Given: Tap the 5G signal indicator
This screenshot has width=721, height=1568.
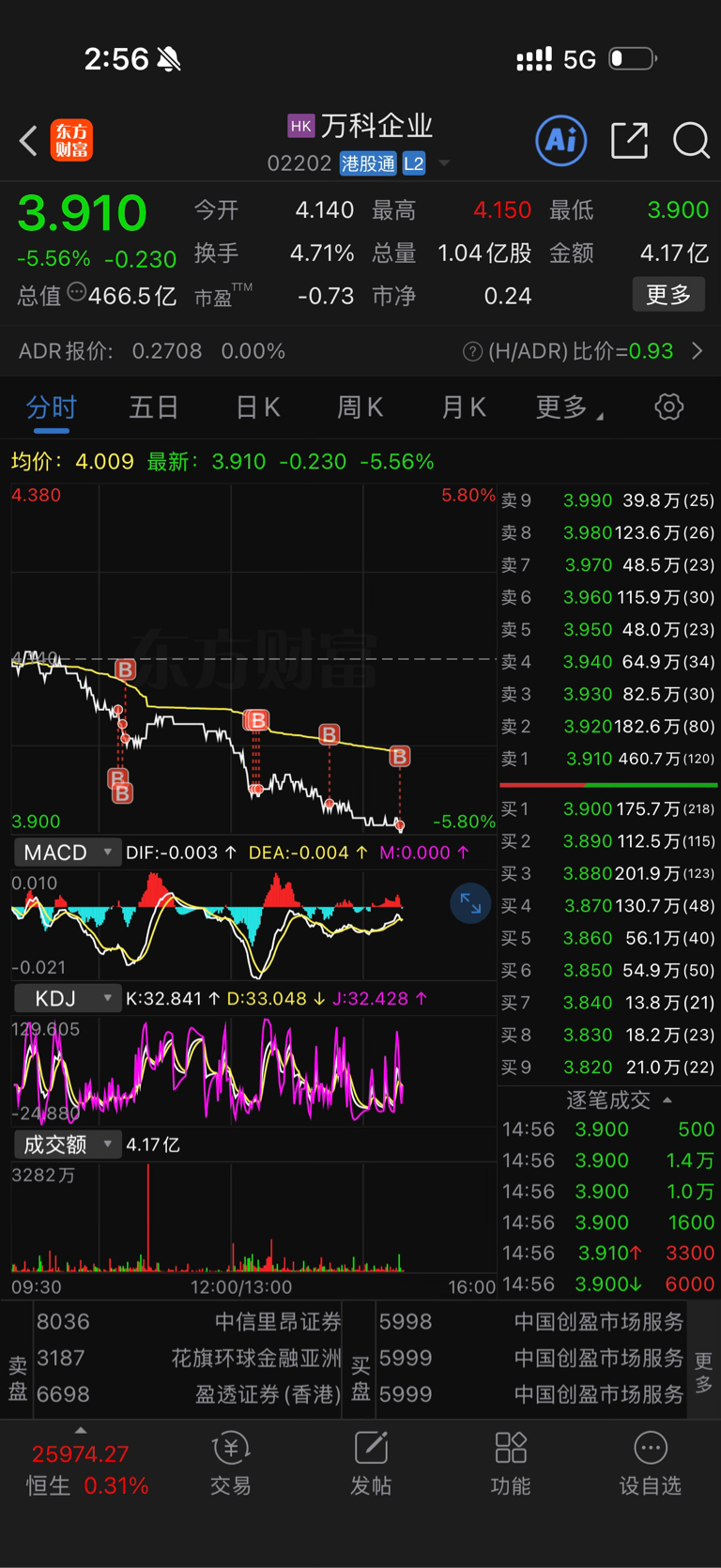Looking at the screenshot, I should [x=579, y=60].
